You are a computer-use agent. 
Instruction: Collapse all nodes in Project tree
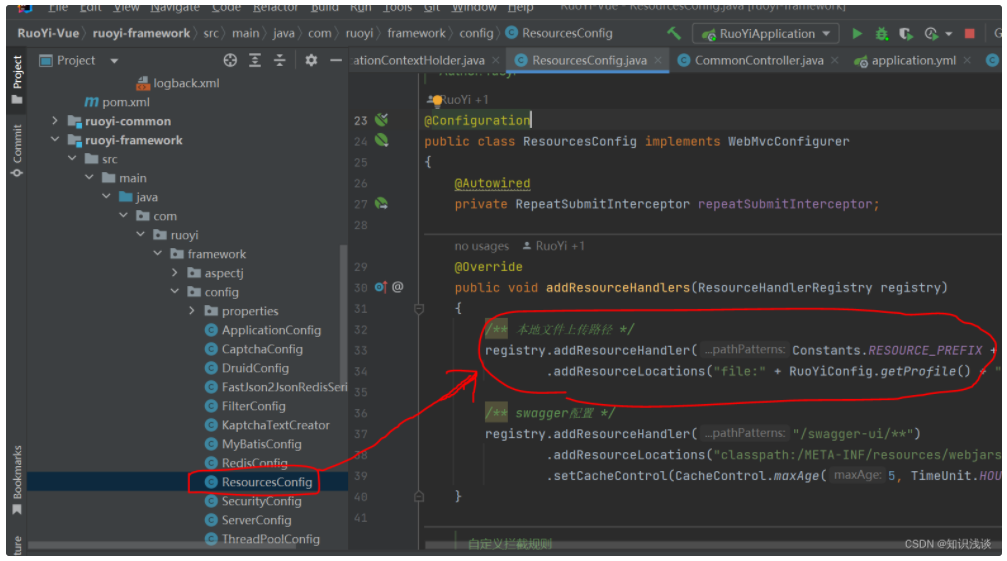279,60
